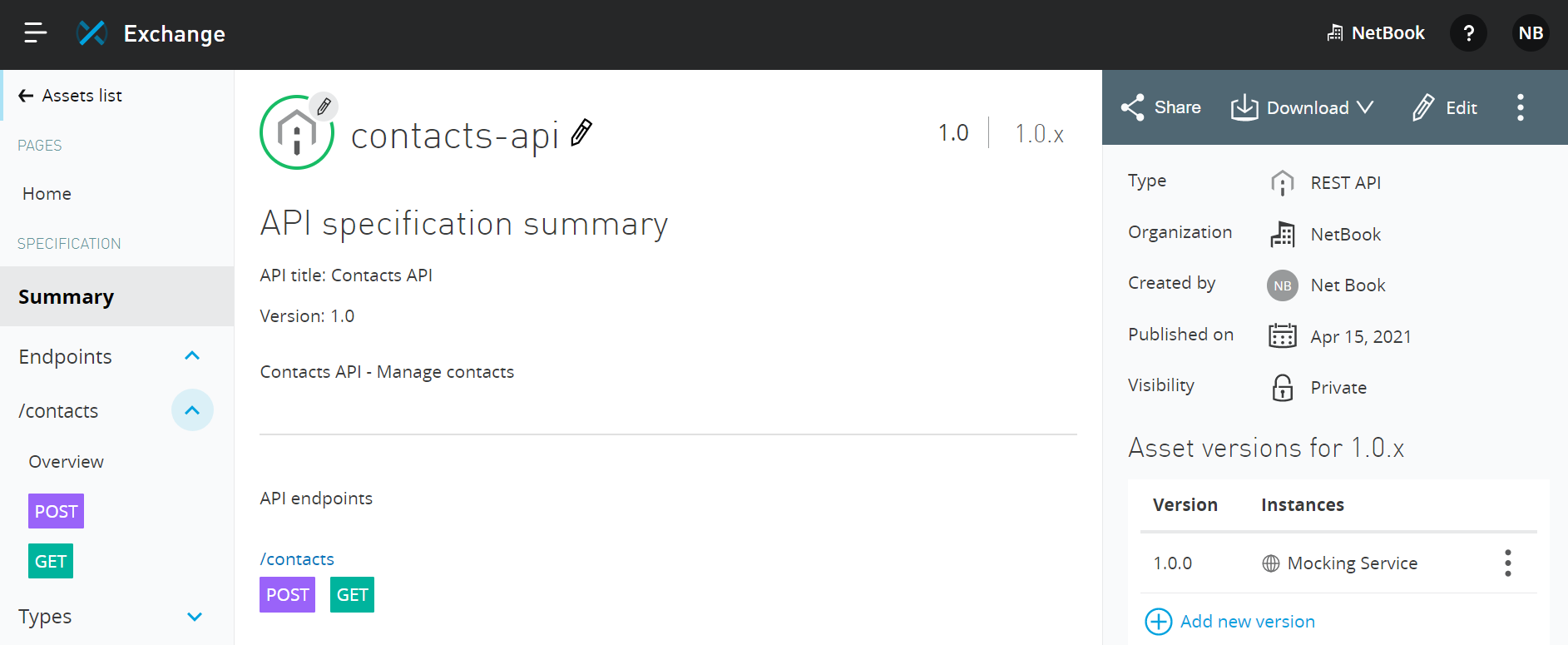Select the 1.0.x version tab
Image resolution: width=1568 pixels, height=645 pixels.
1039,132
